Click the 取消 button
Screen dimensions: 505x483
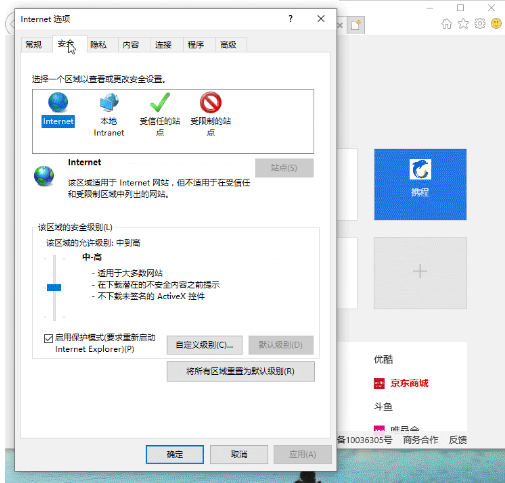coord(239,454)
